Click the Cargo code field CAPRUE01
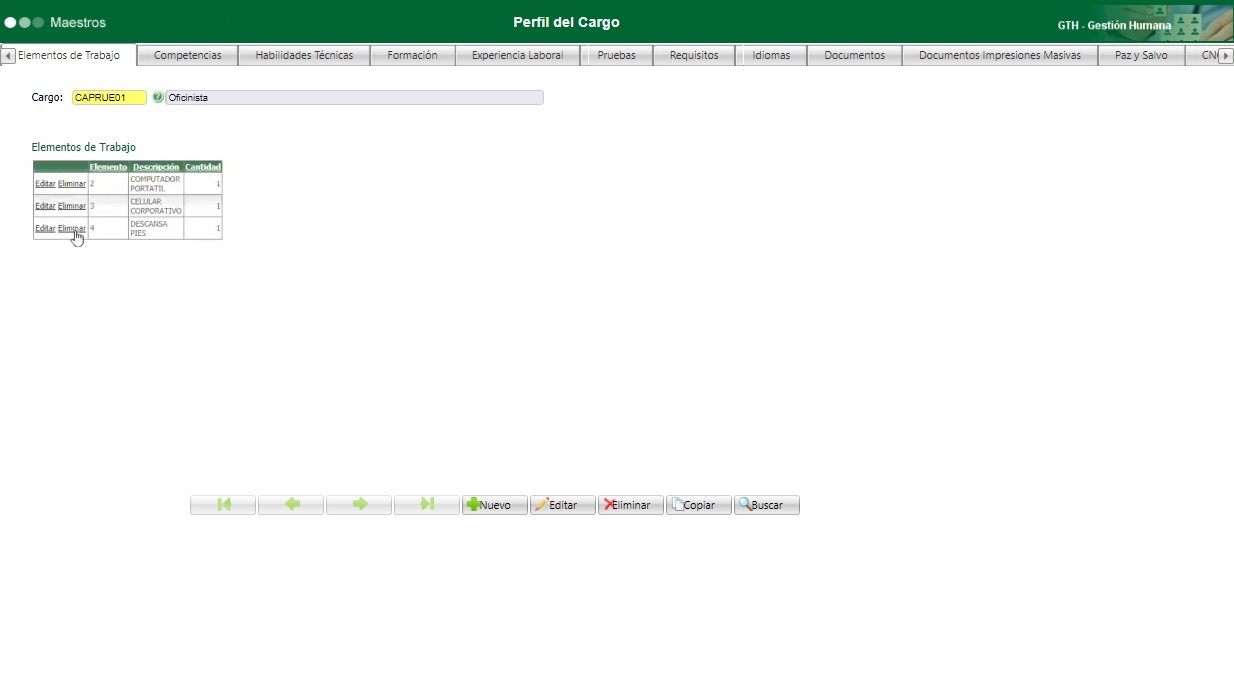 [109, 98]
